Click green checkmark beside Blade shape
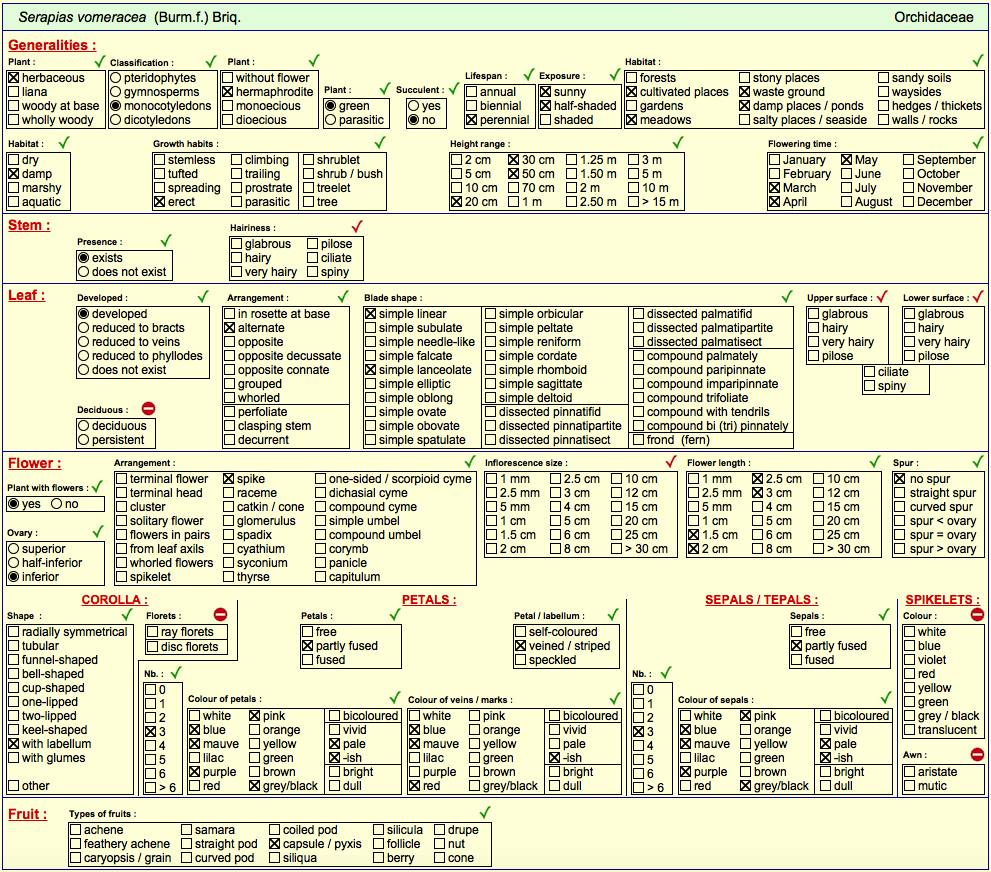 [x=787, y=296]
